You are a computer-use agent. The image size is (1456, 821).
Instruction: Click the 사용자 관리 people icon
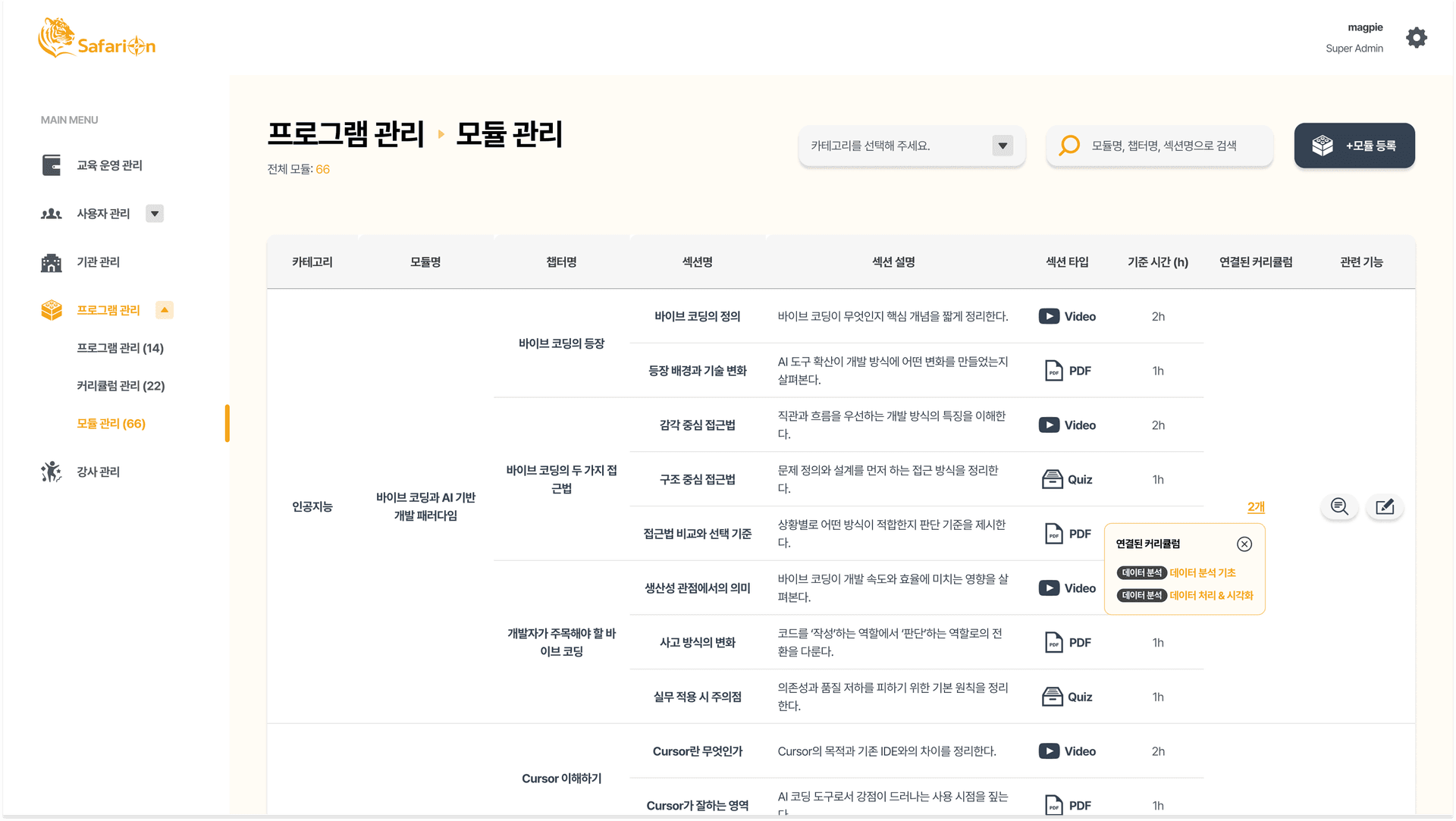click(x=50, y=213)
